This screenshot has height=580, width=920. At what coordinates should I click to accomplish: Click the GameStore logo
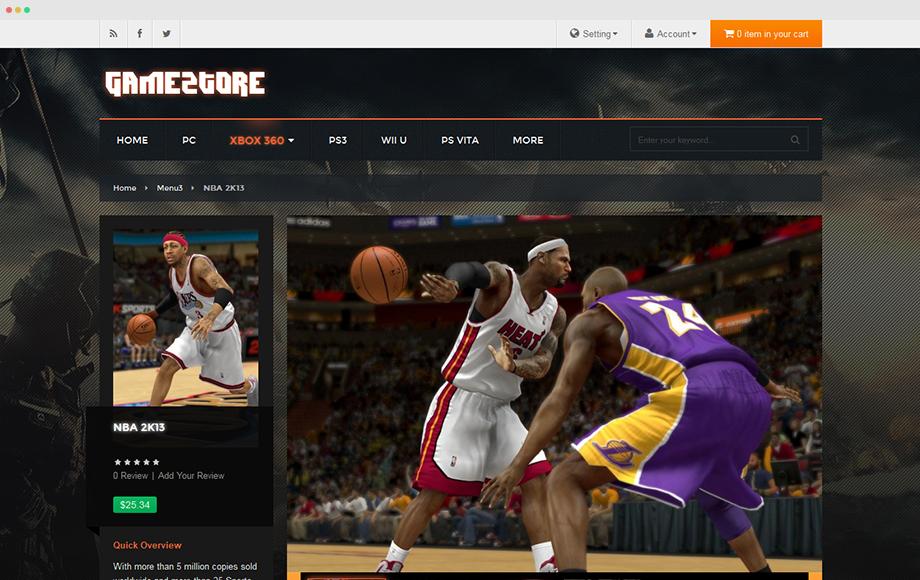[185, 83]
